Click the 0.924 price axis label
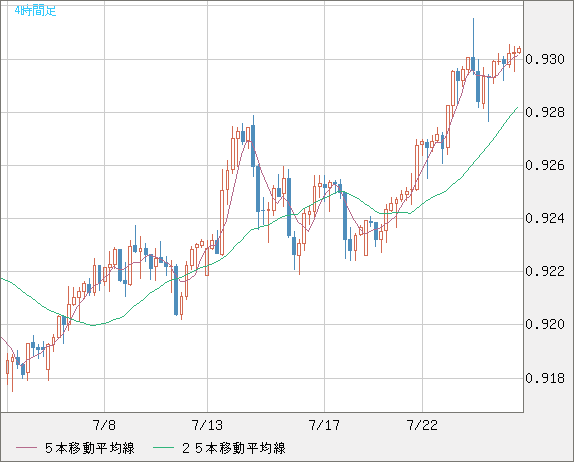 coord(545,218)
